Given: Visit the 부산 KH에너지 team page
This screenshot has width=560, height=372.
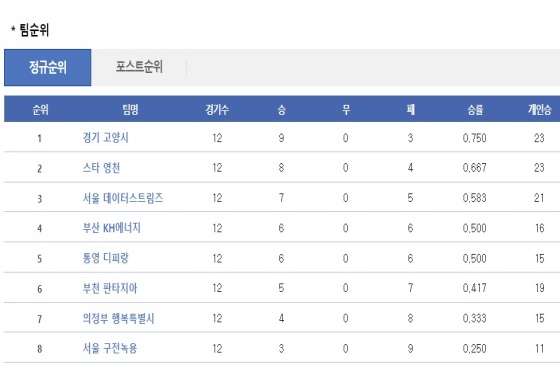Looking at the screenshot, I should click(111, 228).
